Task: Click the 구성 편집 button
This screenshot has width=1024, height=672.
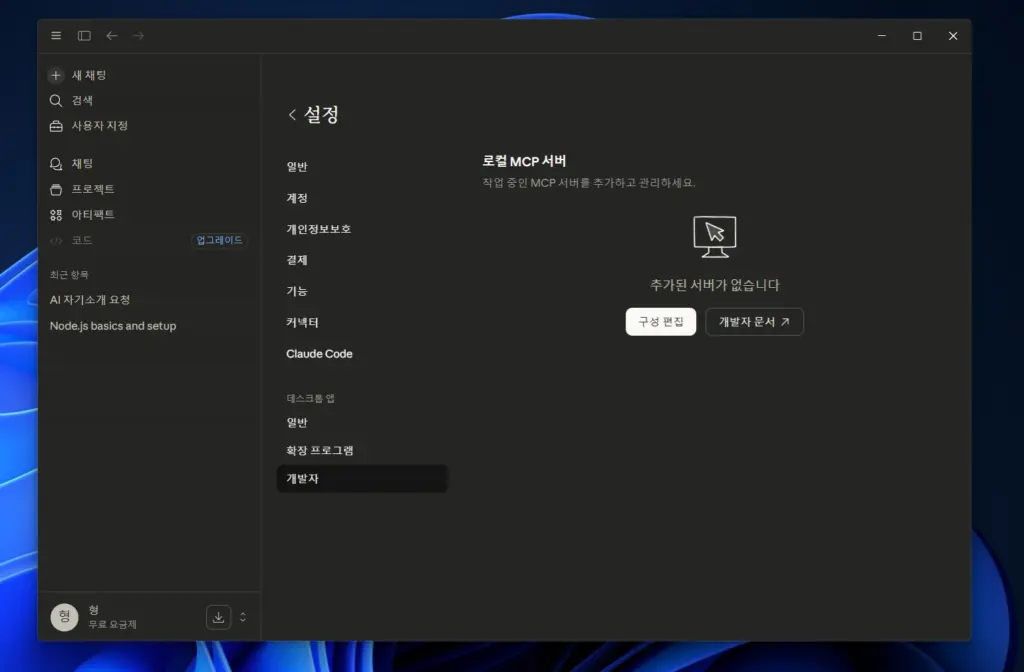Action: tap(660, 321)
